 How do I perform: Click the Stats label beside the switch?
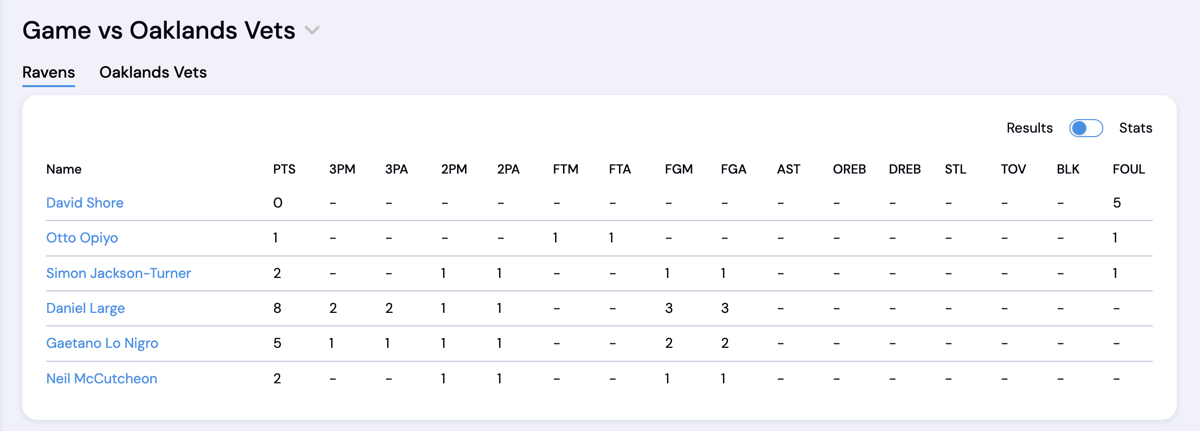tap(1135, 128)
